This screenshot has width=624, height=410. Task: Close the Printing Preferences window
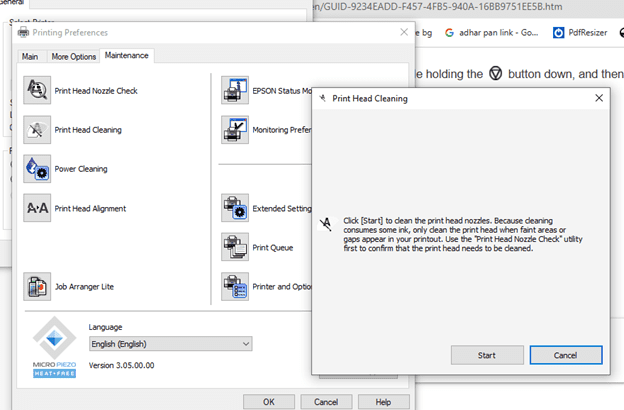click(x=404, y=32)
